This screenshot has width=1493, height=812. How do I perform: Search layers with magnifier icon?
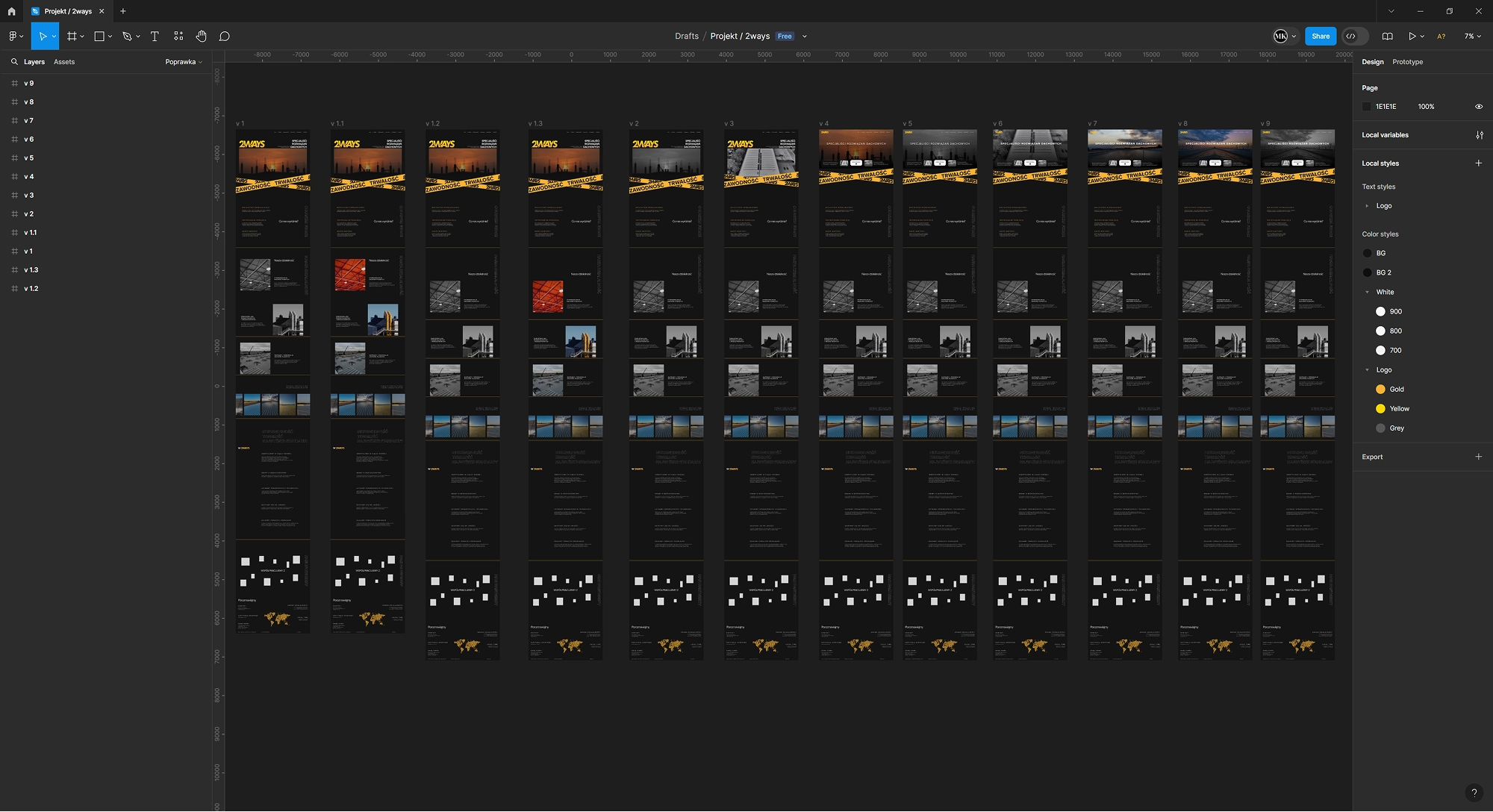[x=14, y=62]
